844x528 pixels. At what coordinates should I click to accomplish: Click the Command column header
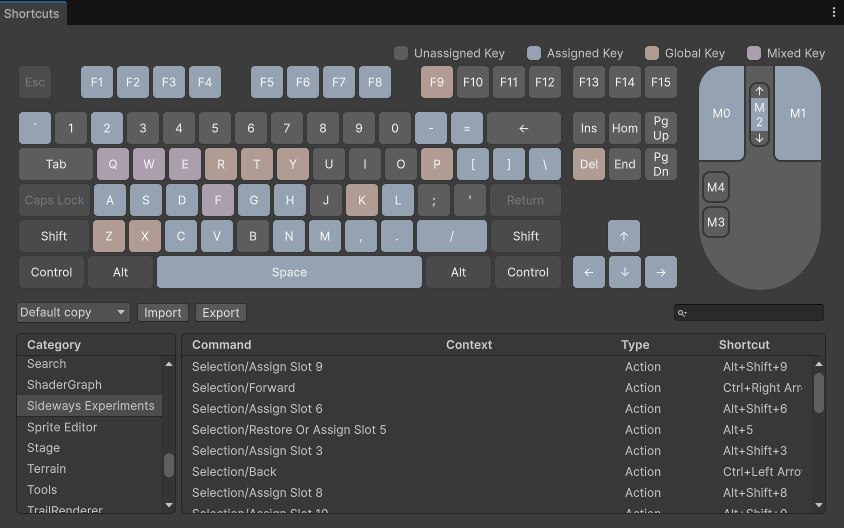tap(222, 344)
